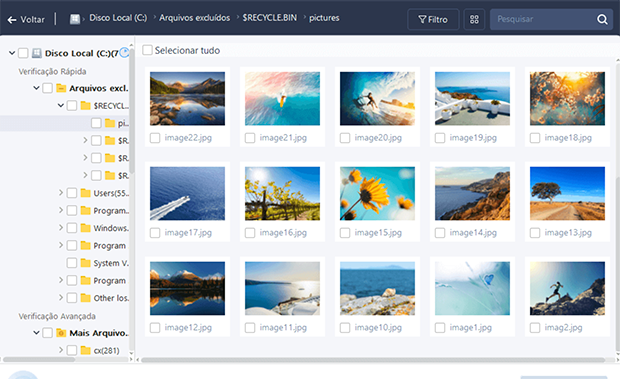620x379 pixels.
Task: Go to $RECYCLE.BIN in breadcrumb
Action: click(x=270, y=18)
